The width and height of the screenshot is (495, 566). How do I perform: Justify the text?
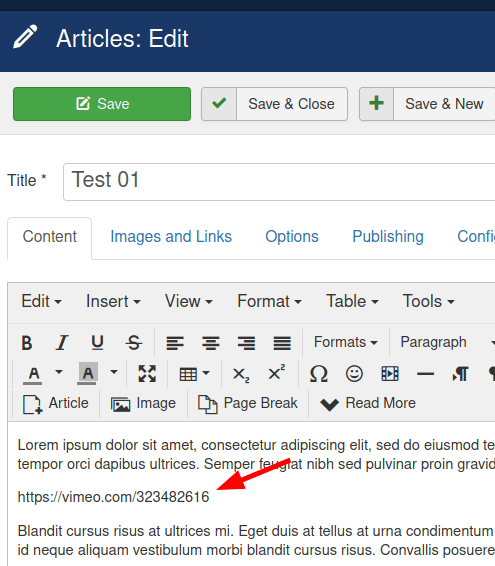click(x=282, y=343)
